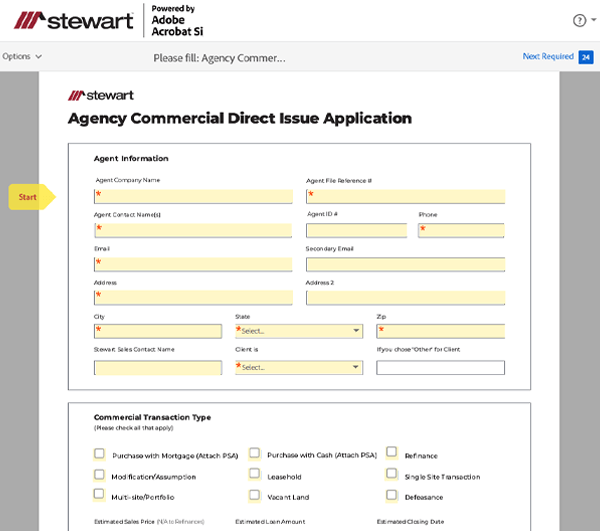Focus the Zip input field

coord(440,331)
